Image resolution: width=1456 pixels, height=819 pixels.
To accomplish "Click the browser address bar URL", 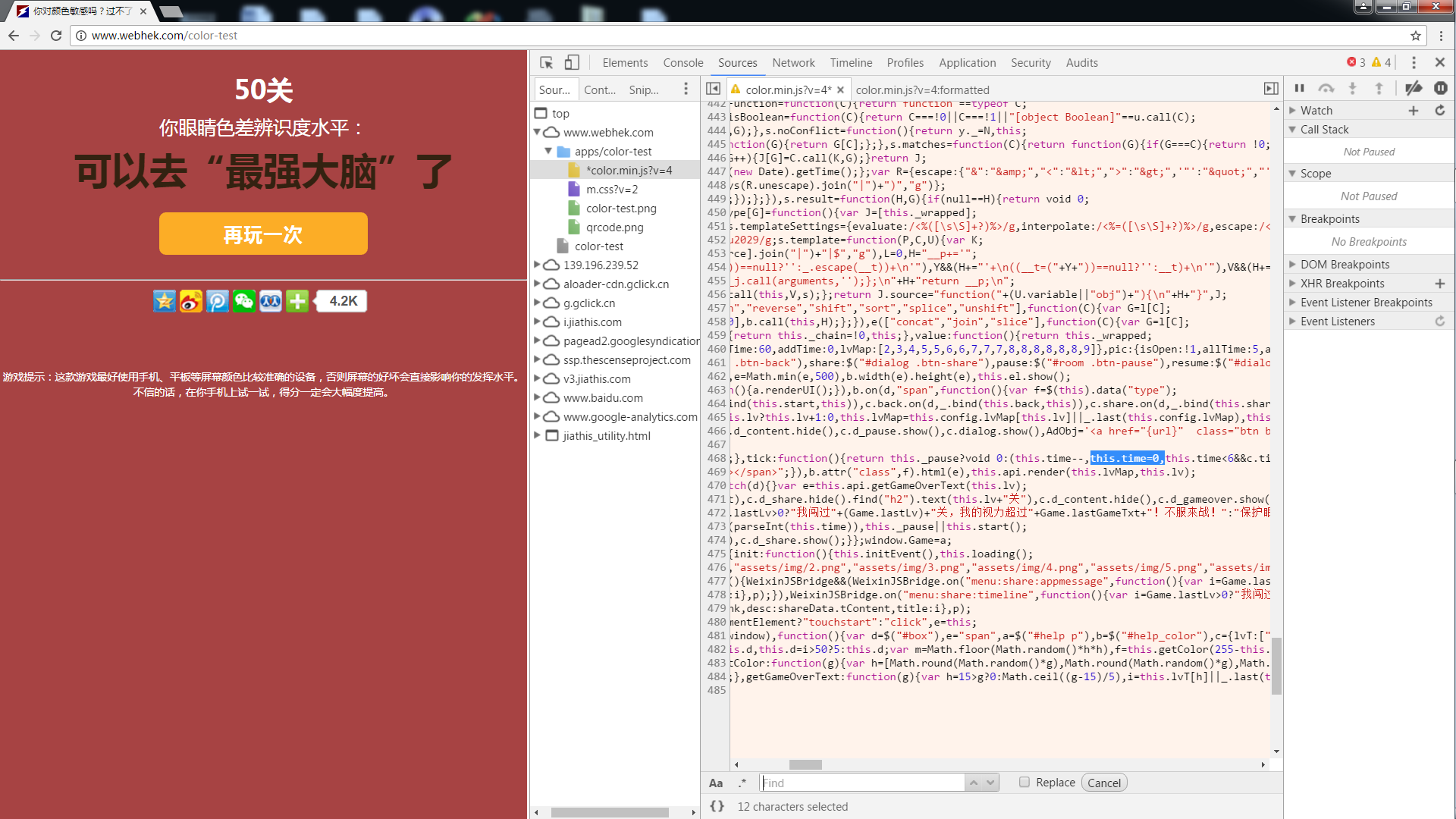I will click(165, 36).
